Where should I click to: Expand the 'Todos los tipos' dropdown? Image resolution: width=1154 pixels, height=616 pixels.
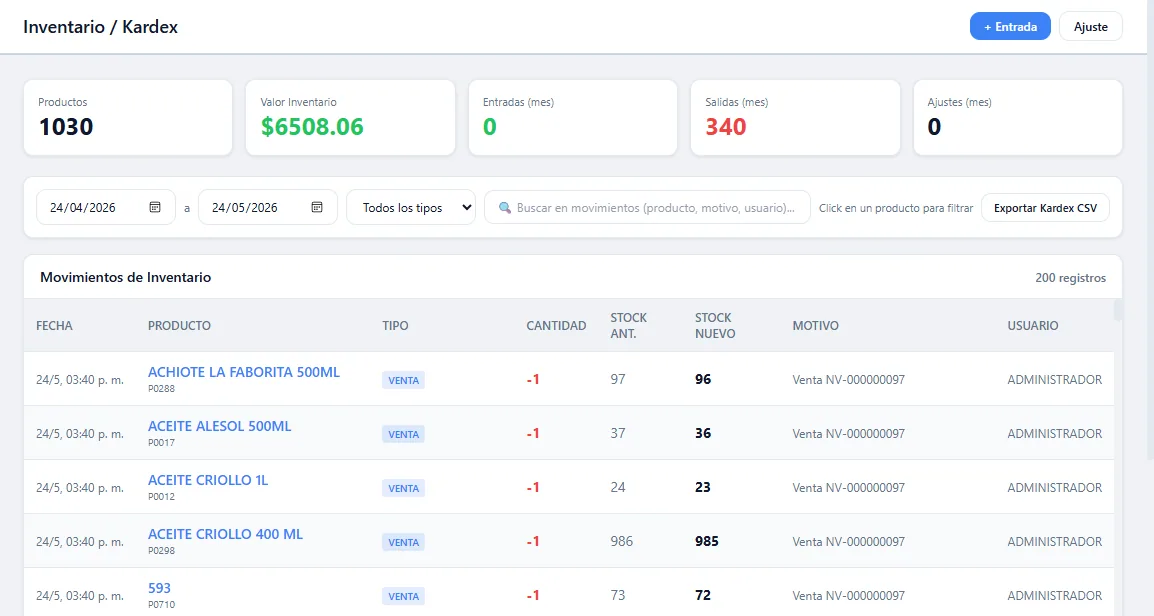click(x=411, y=208)
